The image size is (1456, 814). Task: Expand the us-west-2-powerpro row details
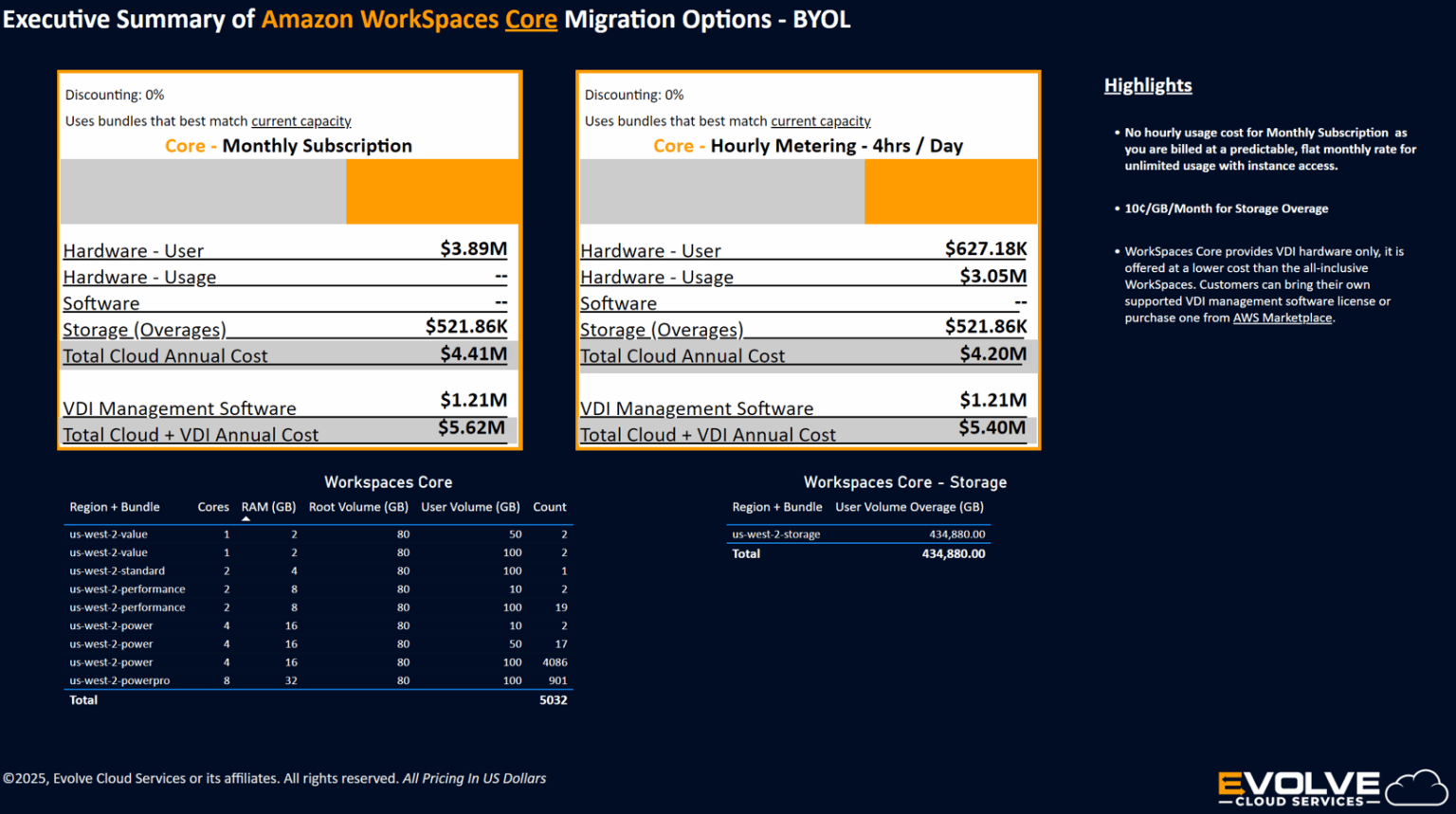click(119, 680)
